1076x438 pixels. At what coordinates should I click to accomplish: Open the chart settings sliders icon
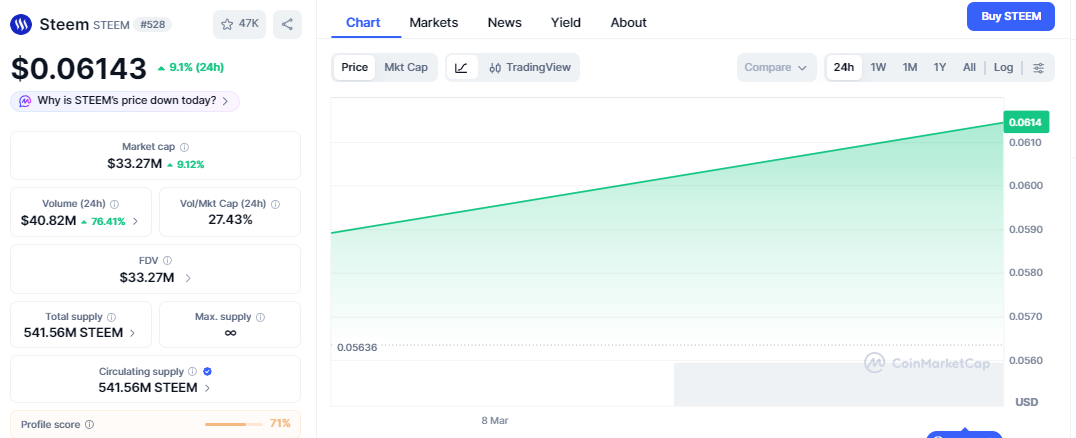(1039, 67)
